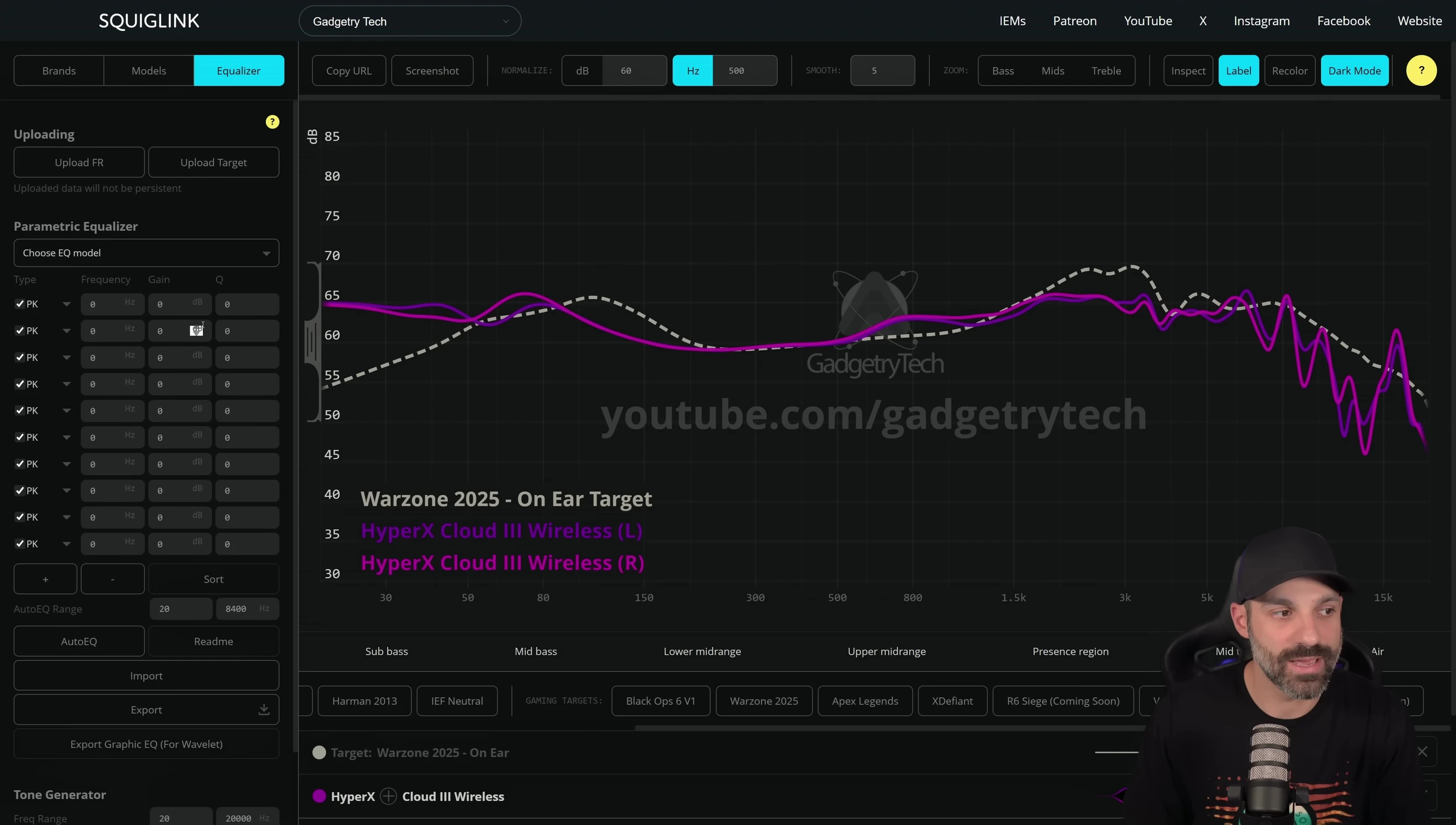Select Hz normalization mode

[x=692, y=70]
